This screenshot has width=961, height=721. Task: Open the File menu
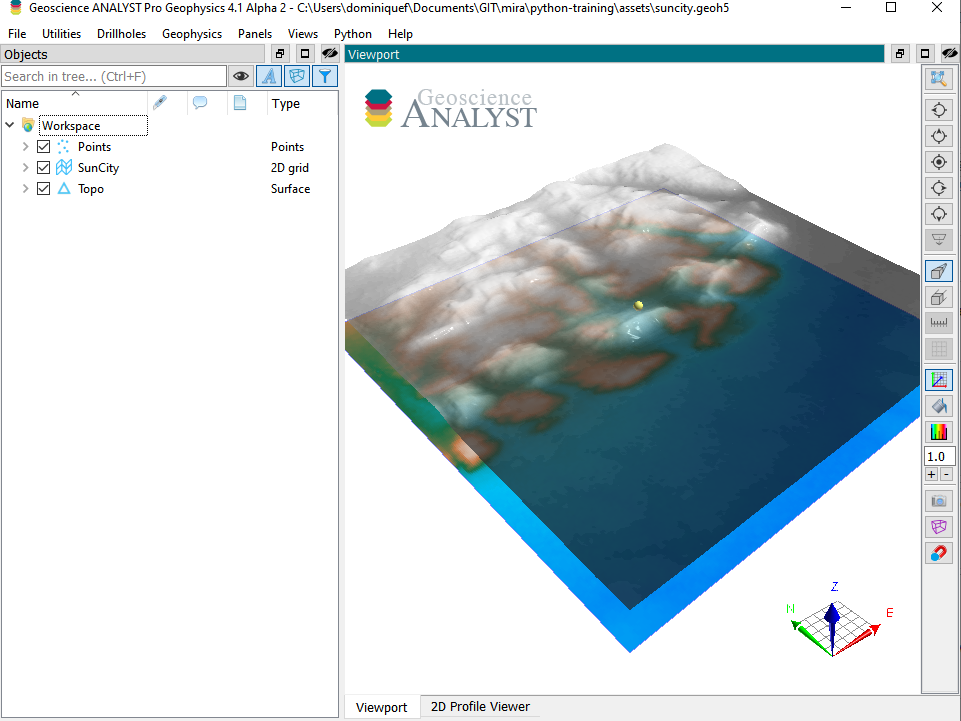pos(17,34)
